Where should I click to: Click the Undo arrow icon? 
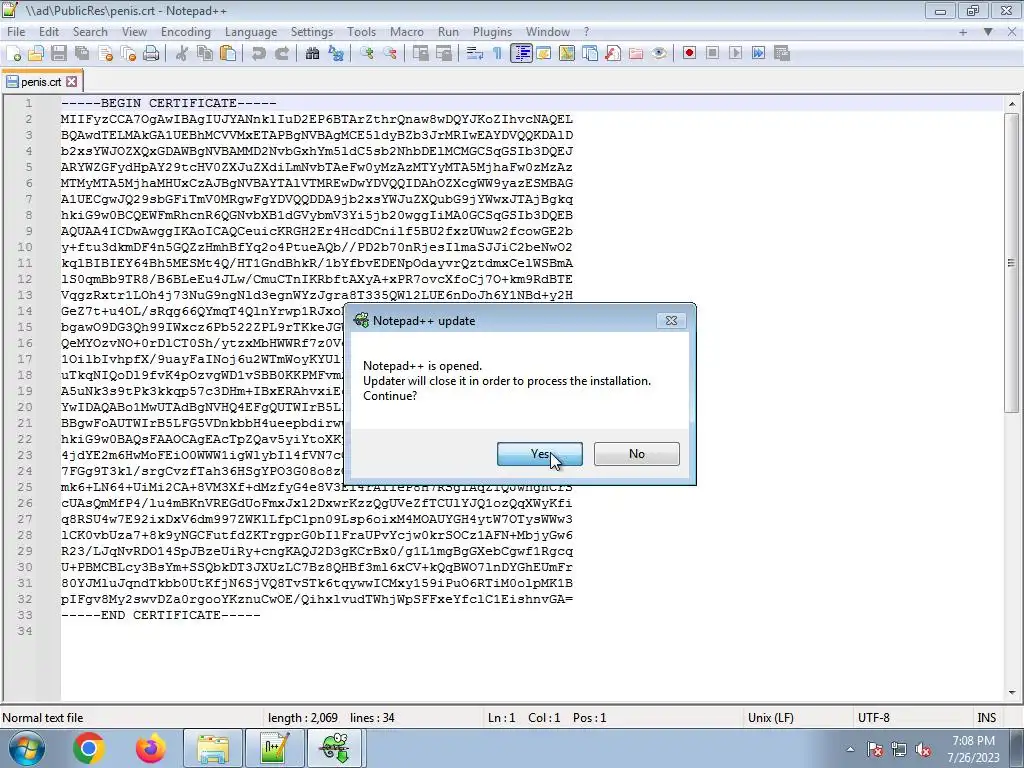point(259,54)
